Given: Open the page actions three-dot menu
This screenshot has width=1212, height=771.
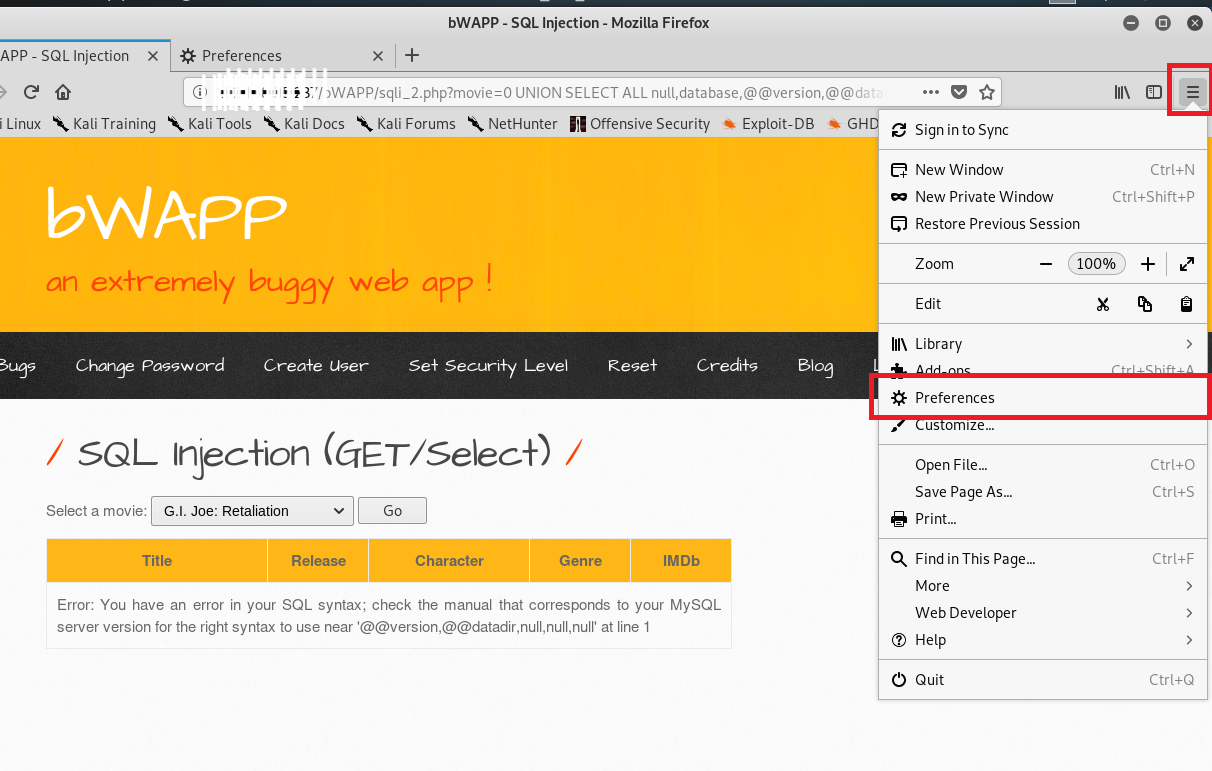Looking at the screenshot, I should (x=931, y=92).
